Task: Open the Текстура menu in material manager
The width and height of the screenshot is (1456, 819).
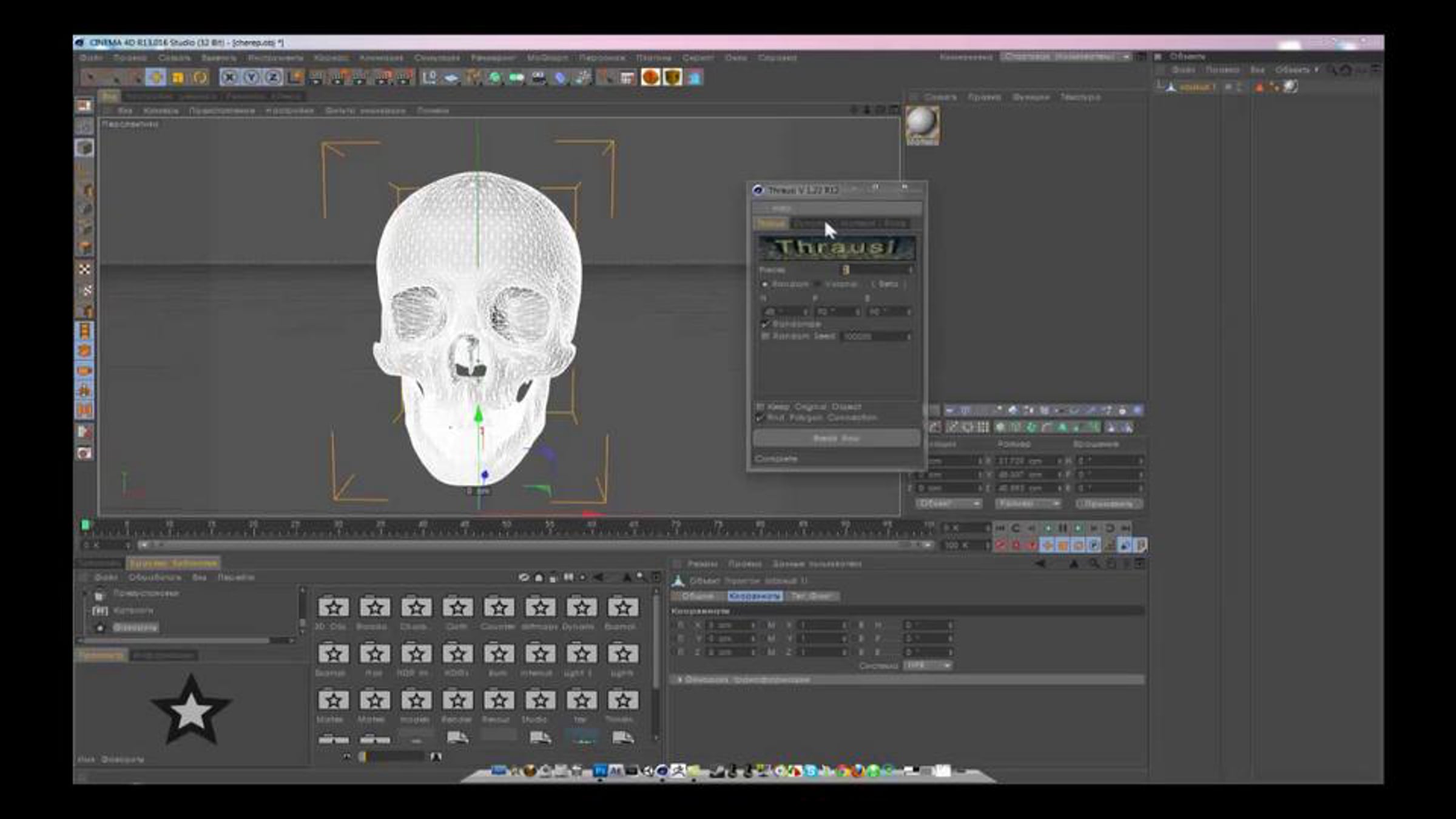Action: pyautogui.click(x=1080, y=97)
